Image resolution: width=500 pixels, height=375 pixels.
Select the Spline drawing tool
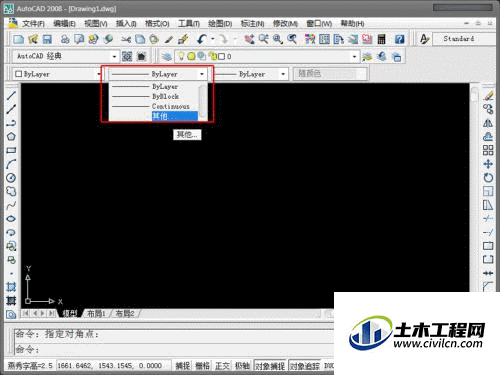coord(11,205)
